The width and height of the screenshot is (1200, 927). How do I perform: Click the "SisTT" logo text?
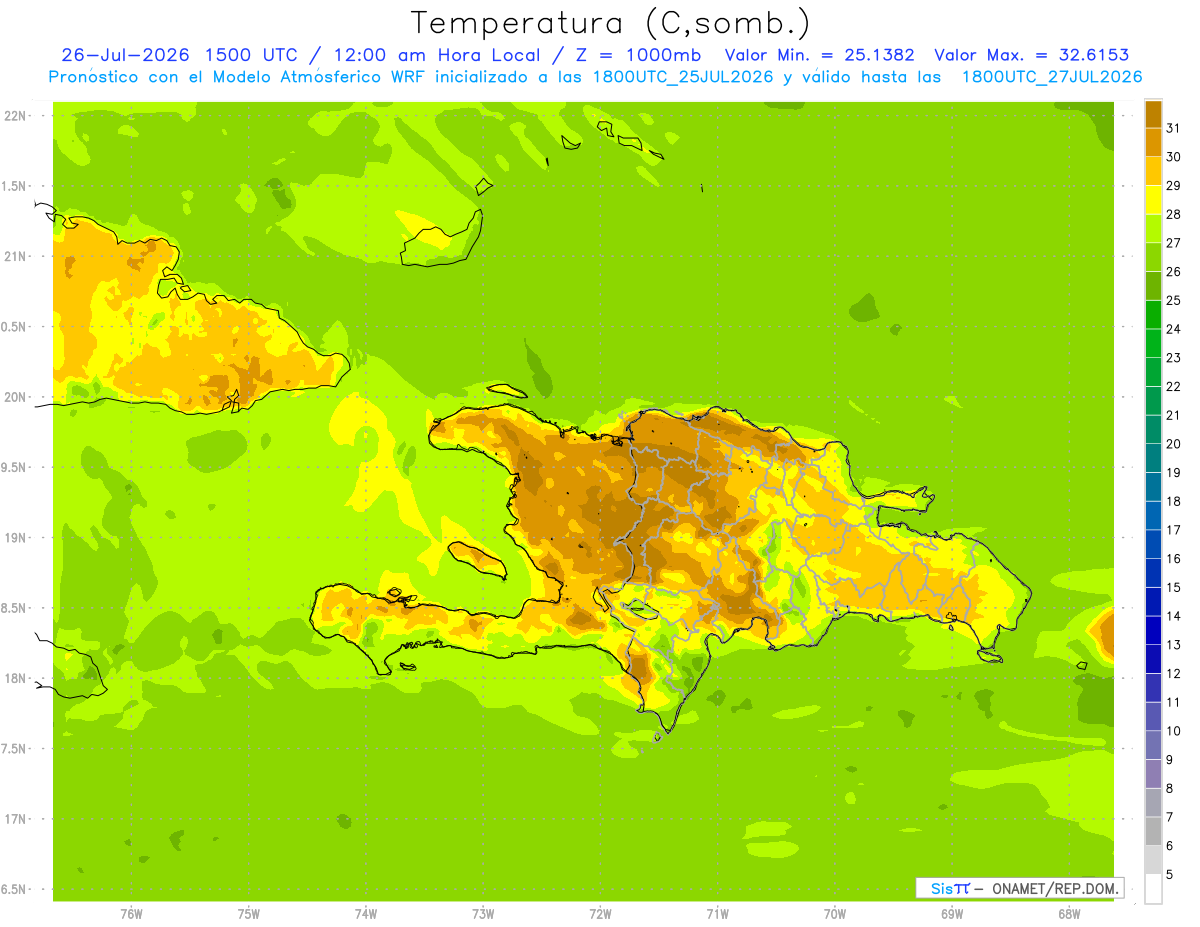click(x=950, y=888)
